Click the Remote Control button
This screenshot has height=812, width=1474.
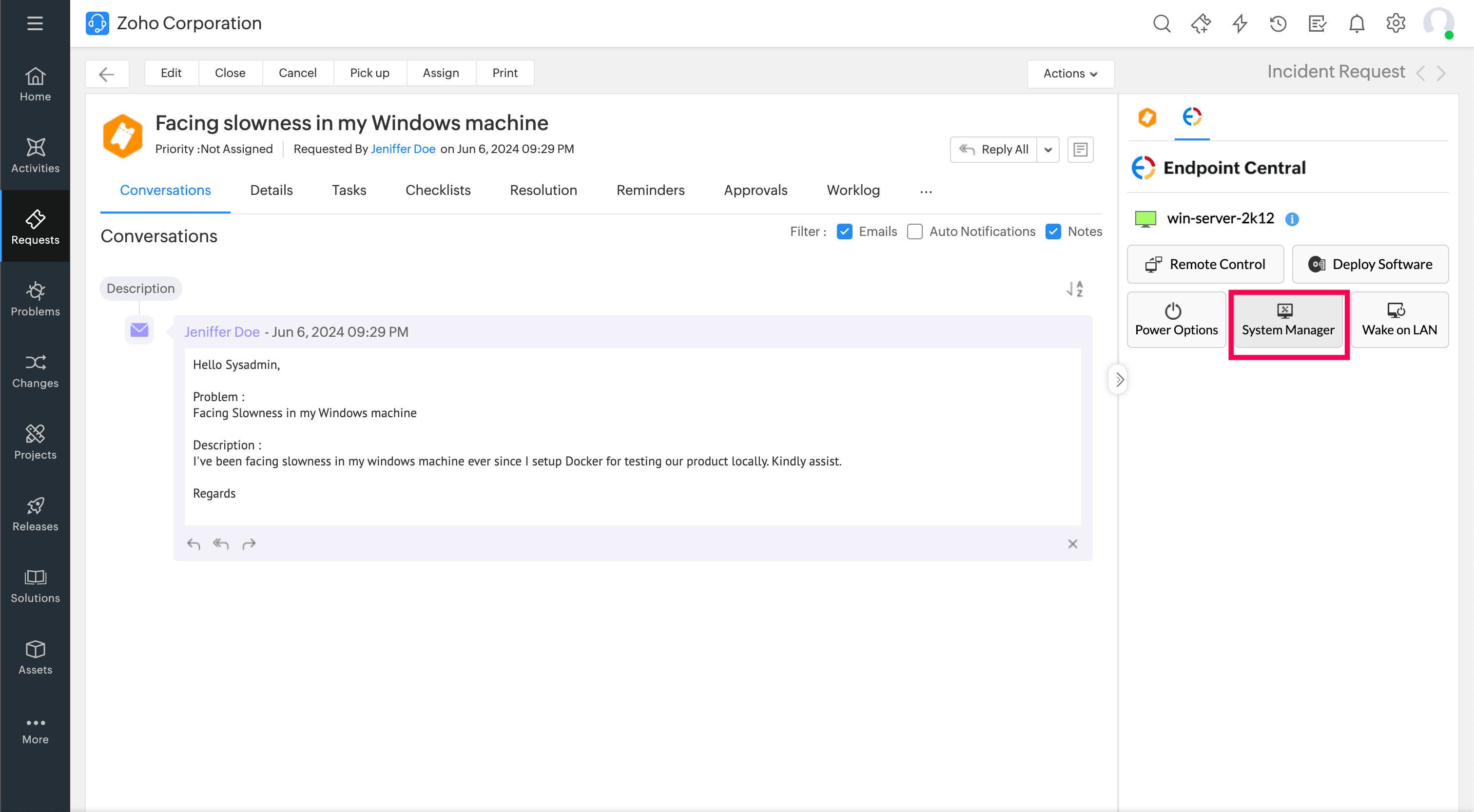(x=1205, y=264)
